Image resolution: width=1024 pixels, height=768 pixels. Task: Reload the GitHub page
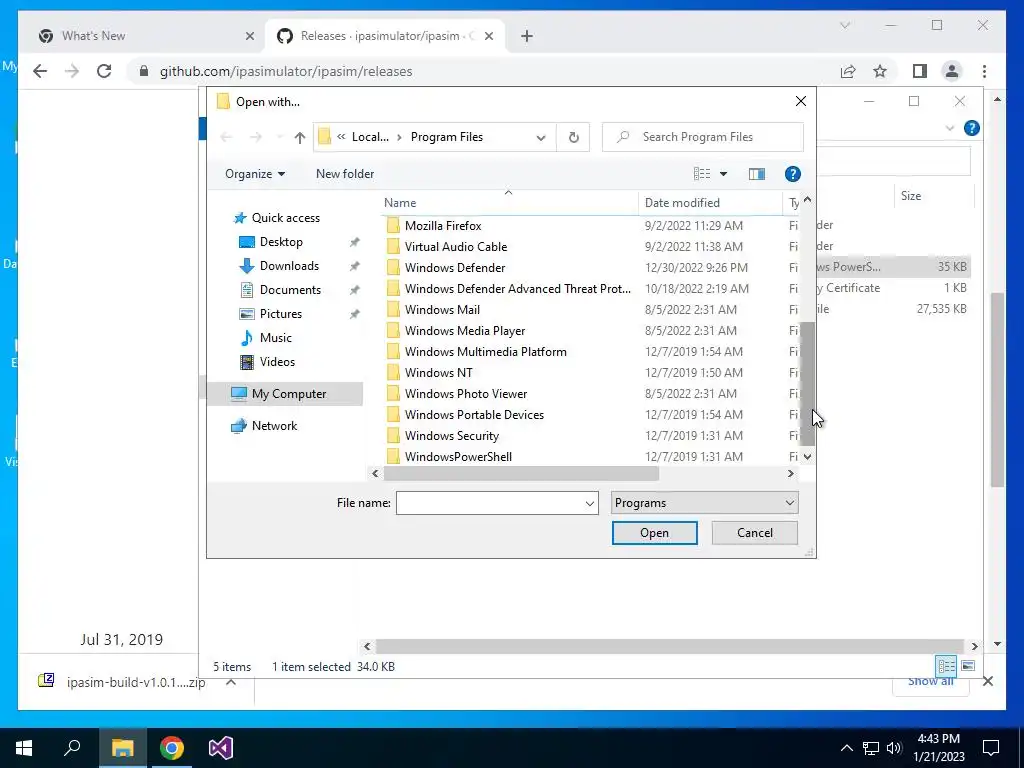coord(104,71)
